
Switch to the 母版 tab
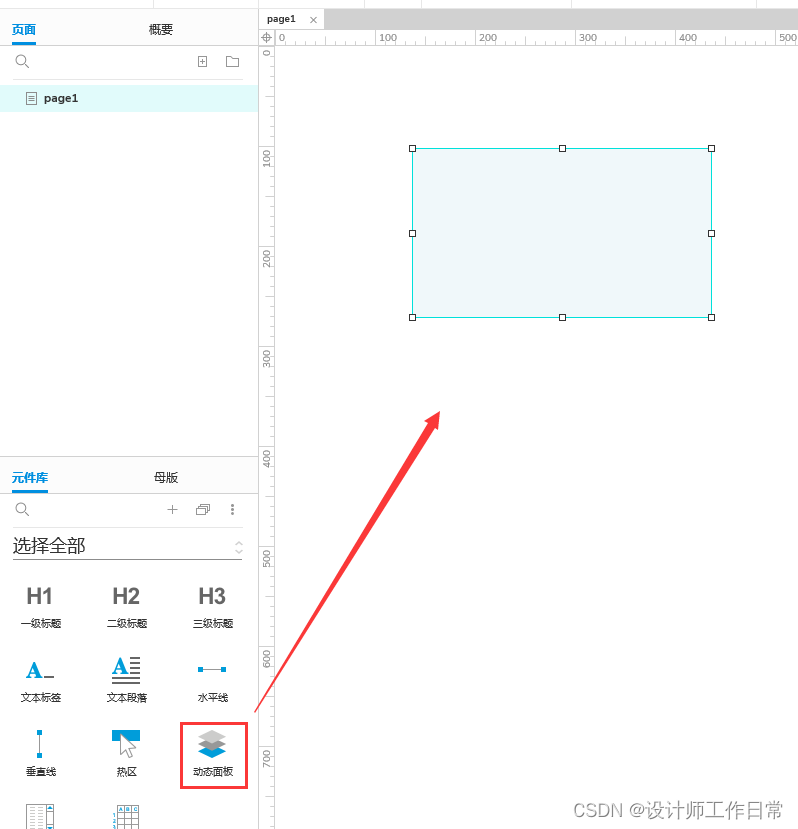click(x=166, y=478)
